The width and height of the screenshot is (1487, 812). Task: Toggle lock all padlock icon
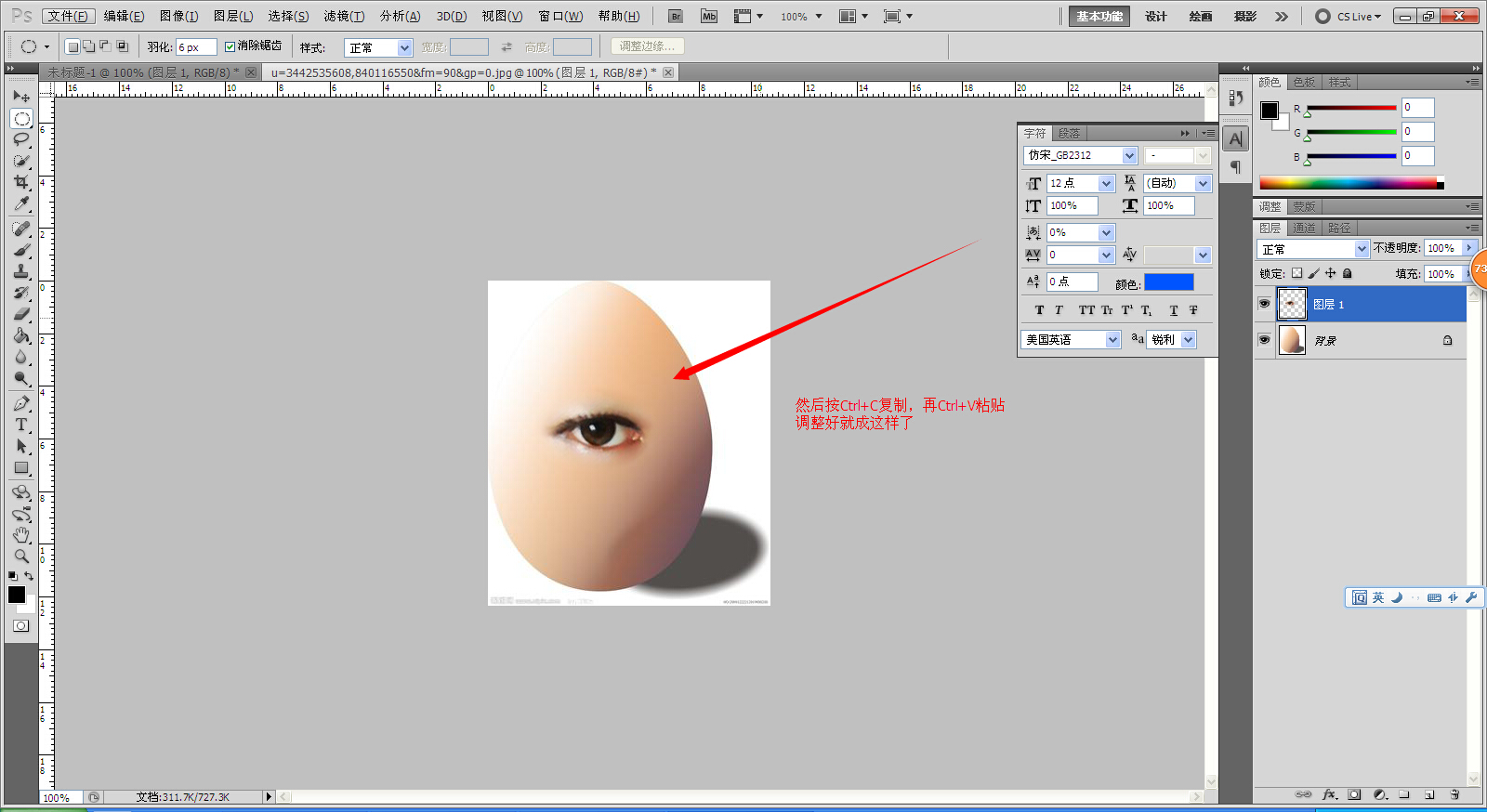tap(1347, 273)
